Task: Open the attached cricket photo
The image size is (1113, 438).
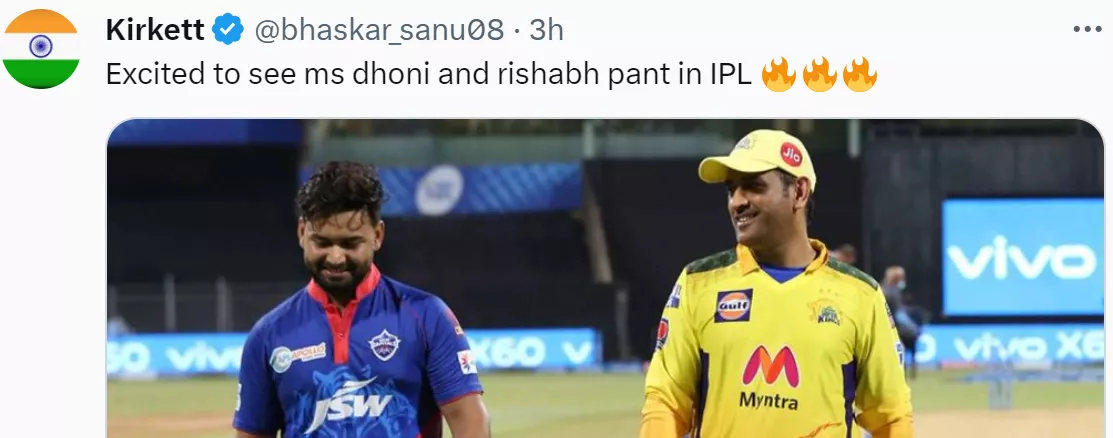Action: coord(605,278)
